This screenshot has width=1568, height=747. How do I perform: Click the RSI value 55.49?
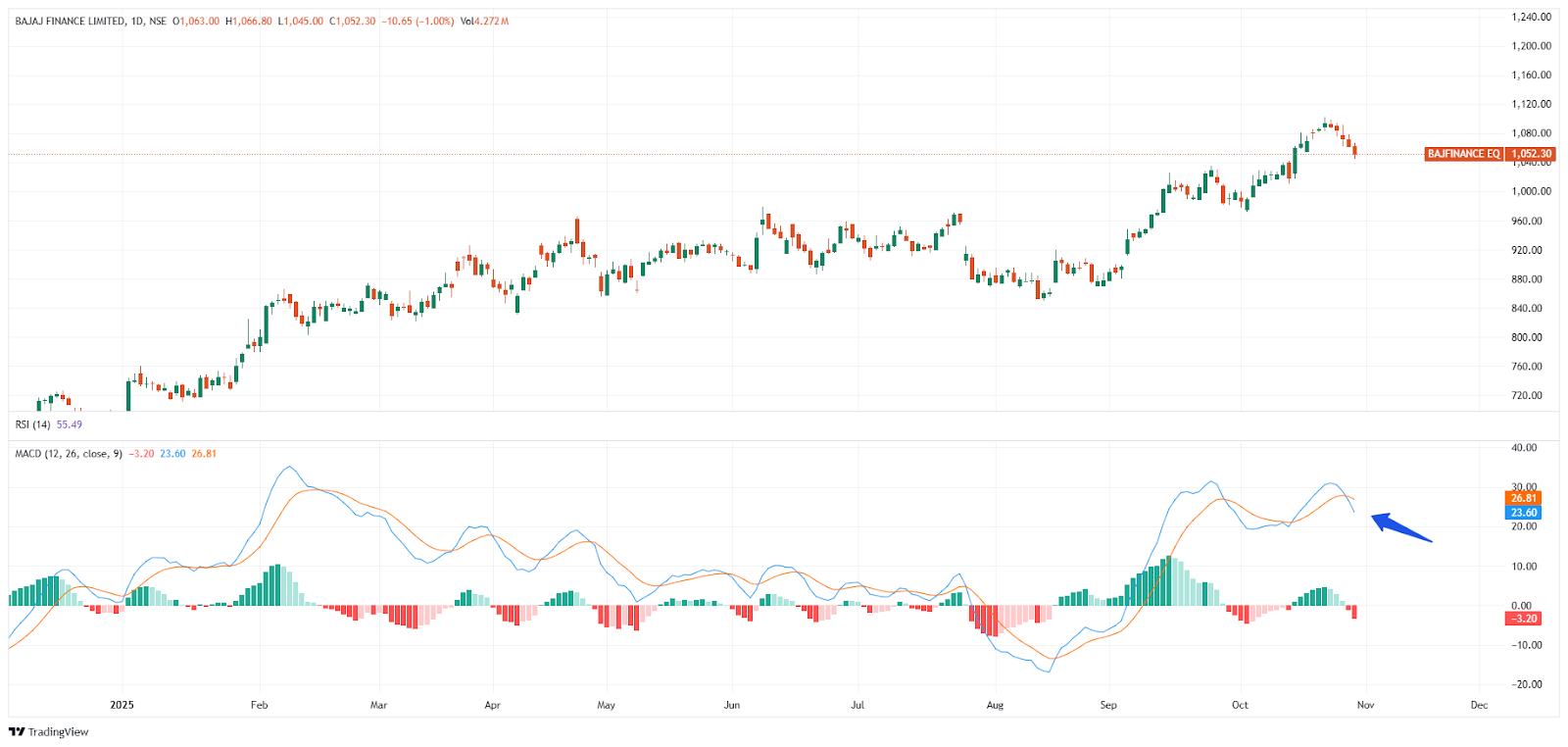point(70,424)
